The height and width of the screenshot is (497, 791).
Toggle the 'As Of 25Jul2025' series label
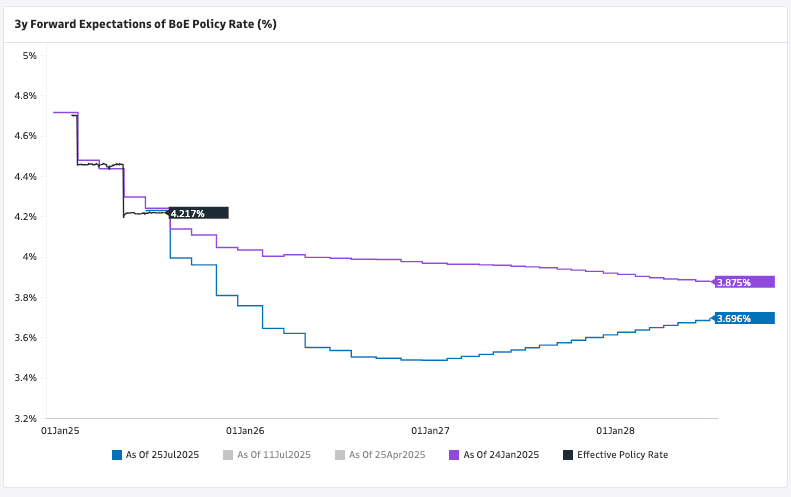tap(162, 455)
